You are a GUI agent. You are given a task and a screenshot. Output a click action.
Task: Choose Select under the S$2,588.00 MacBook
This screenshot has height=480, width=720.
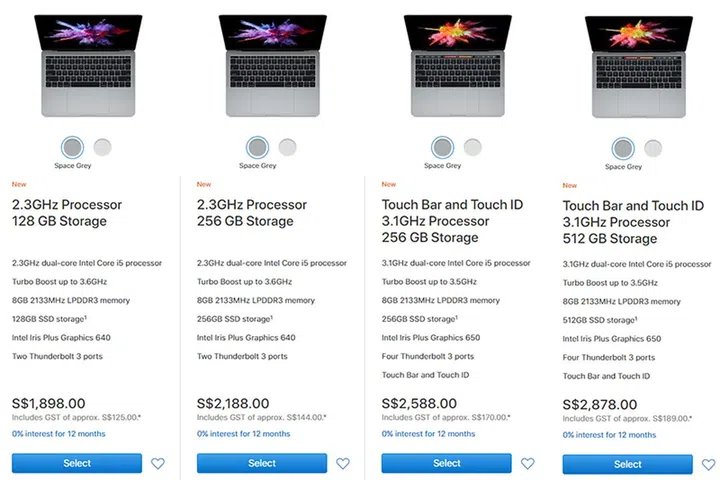(447, 463)
